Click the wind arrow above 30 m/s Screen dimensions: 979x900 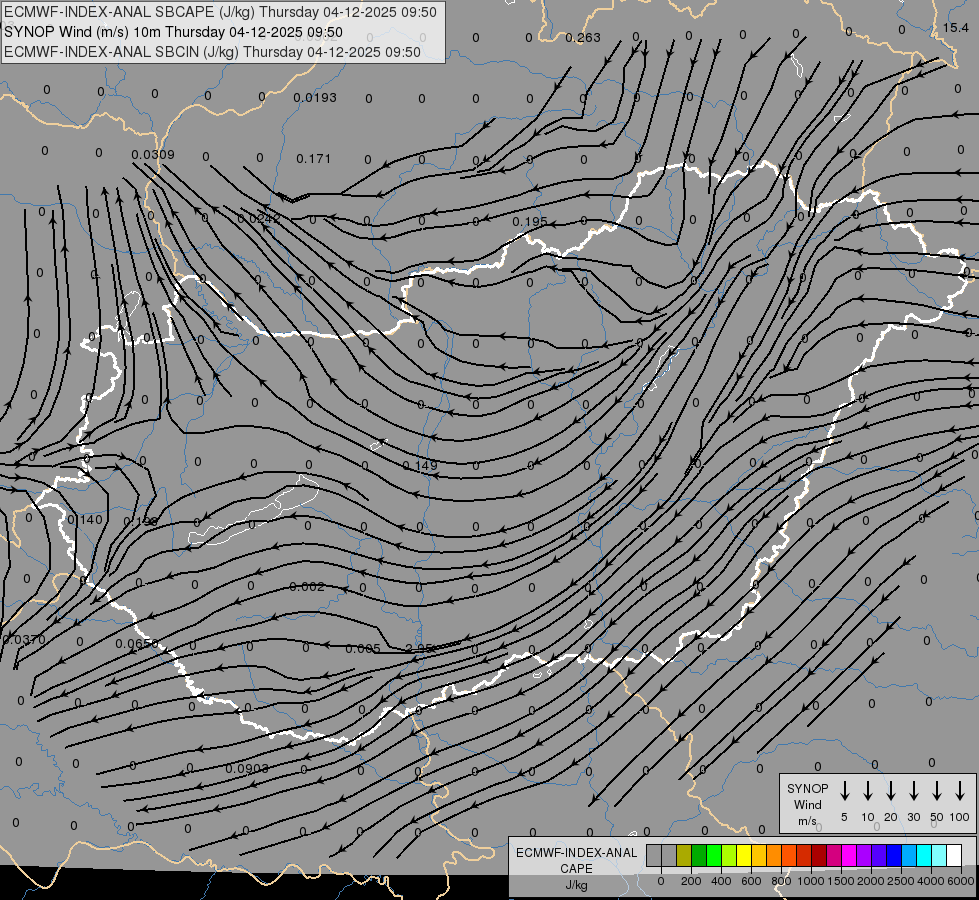pos(913,791)
